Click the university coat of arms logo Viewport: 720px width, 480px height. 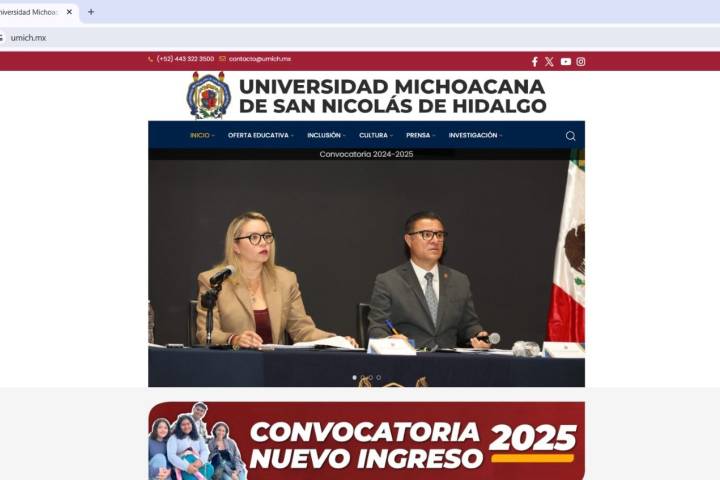(208, 96)
